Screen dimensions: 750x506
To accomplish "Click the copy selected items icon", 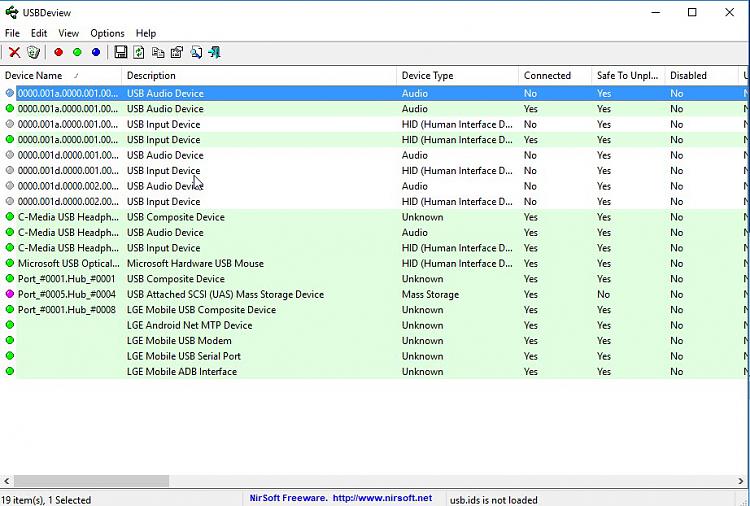I will 158,52.
